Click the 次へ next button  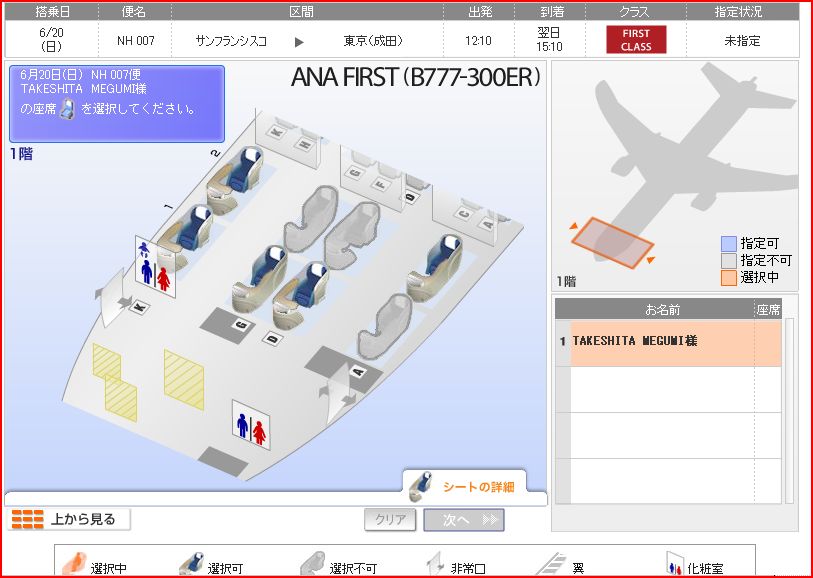click(x=464, y=519)
